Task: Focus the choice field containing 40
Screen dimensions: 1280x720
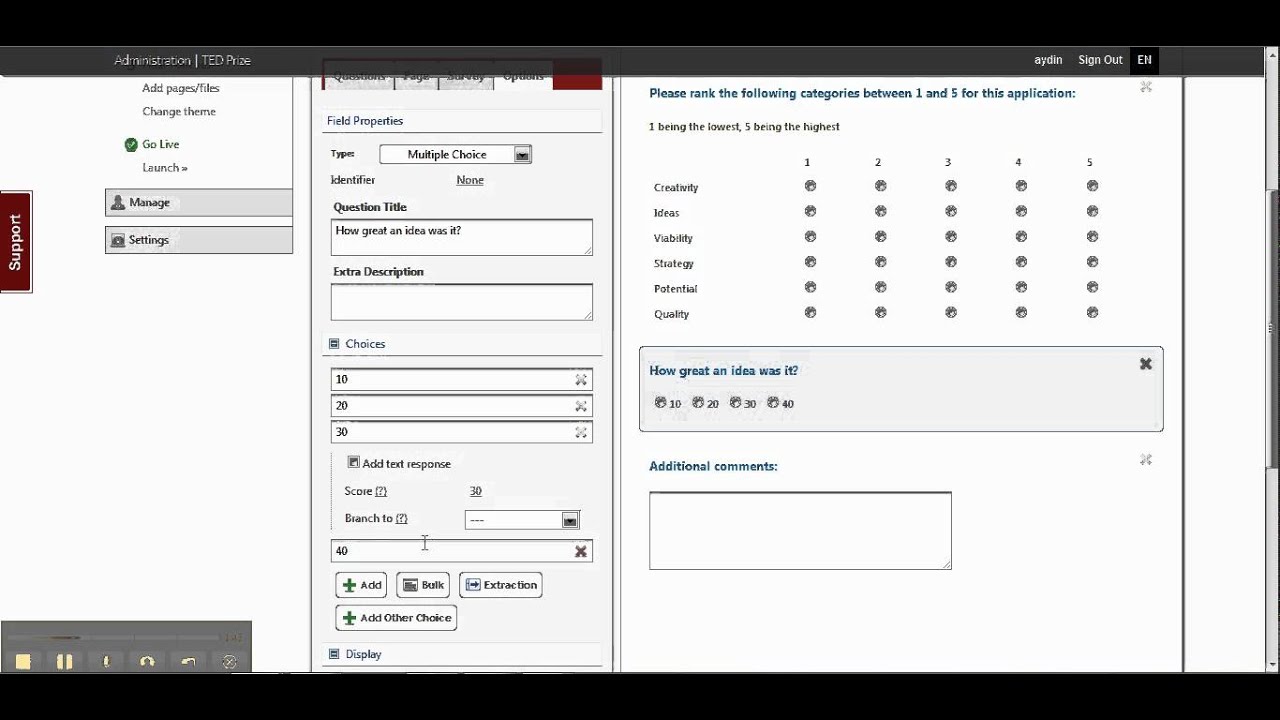Action: tap(461, 551)
